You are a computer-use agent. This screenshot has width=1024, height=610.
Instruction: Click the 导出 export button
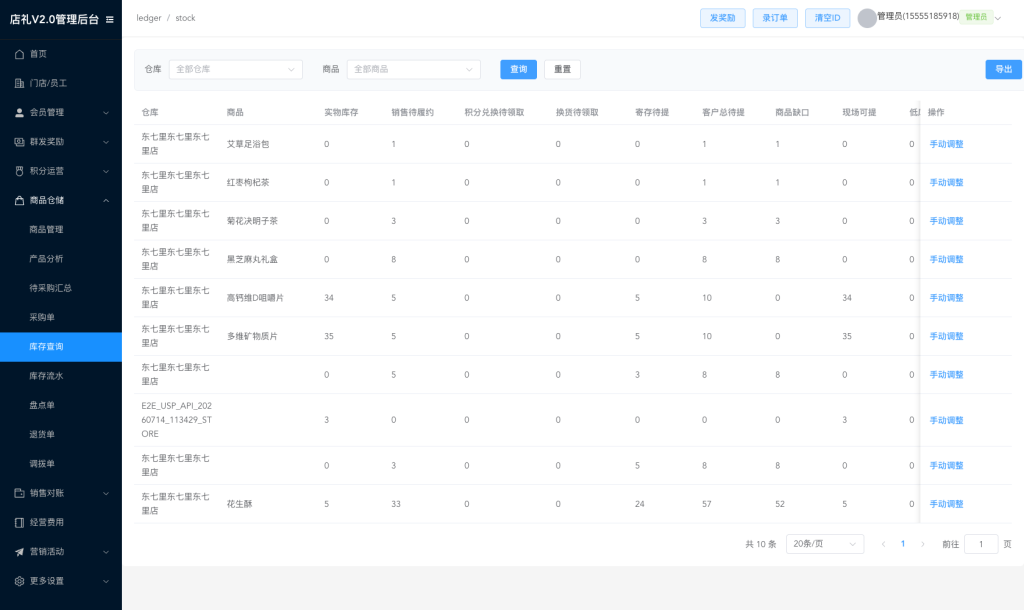[1004, 69]
